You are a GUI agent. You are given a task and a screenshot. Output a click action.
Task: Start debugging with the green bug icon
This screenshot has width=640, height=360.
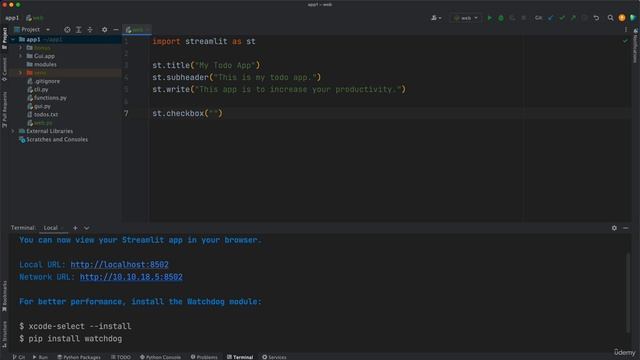[x=501, y=18]
